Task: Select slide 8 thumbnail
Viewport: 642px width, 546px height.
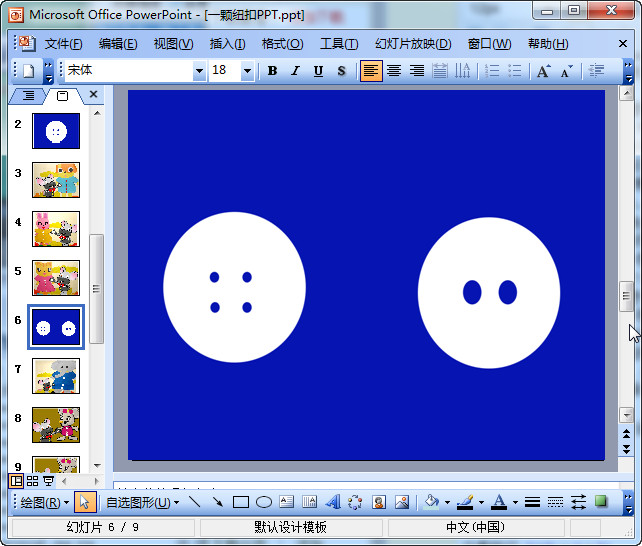Action: (x=56, y=425)
